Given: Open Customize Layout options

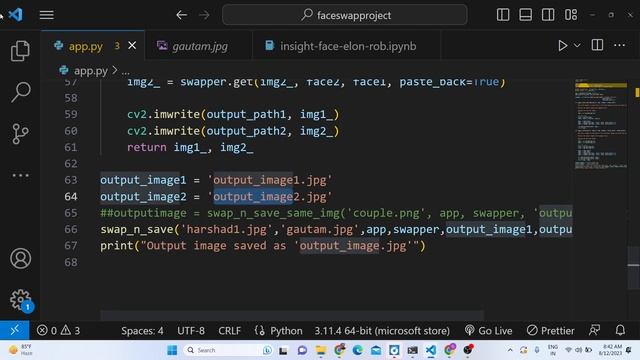Looking at the screenshot, I should pyautogui.click(x=571, y=15).
